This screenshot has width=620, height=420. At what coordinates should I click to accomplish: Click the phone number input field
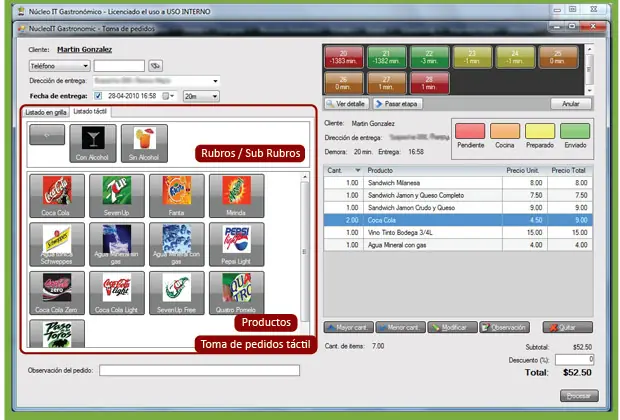[x=119, y=66]
